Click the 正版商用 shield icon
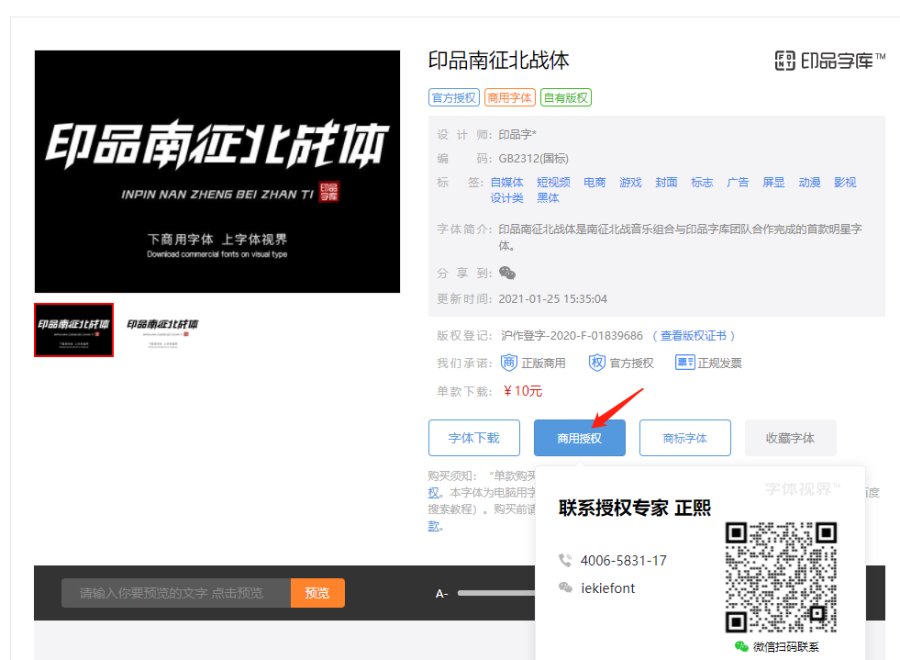The height and width of the screenshot is (660, 900). coord(509,363)
